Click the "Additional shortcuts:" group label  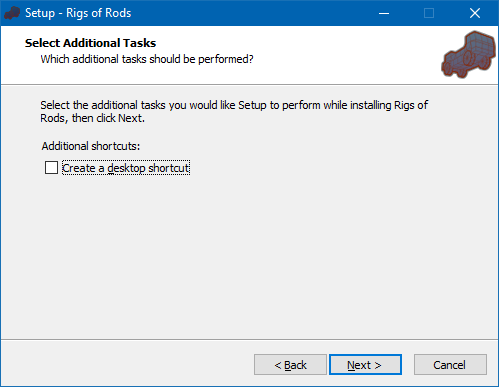pos(91,146)
